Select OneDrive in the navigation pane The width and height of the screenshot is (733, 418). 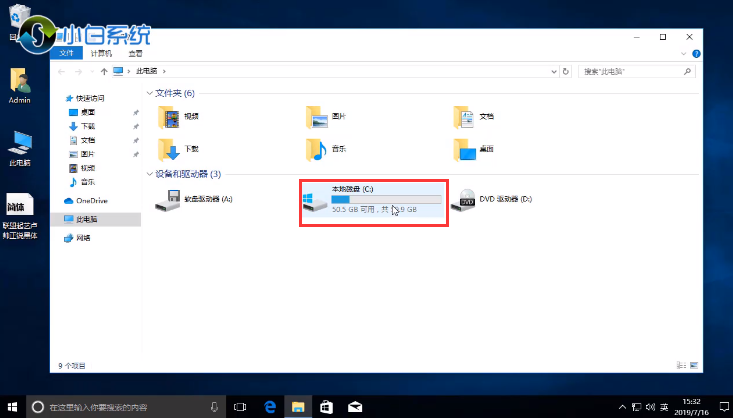pos(90,201)
